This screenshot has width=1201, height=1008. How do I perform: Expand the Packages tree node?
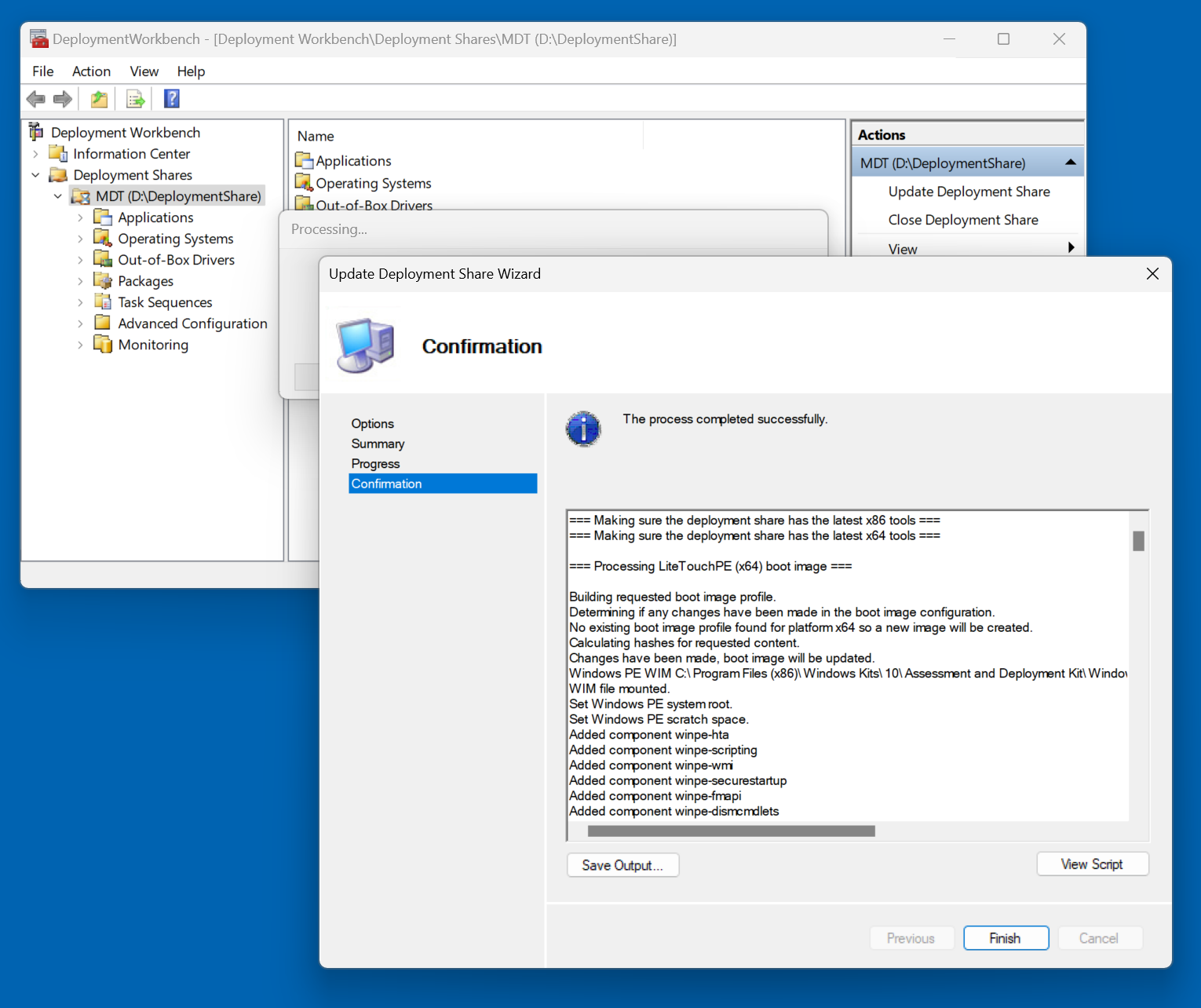80,281
